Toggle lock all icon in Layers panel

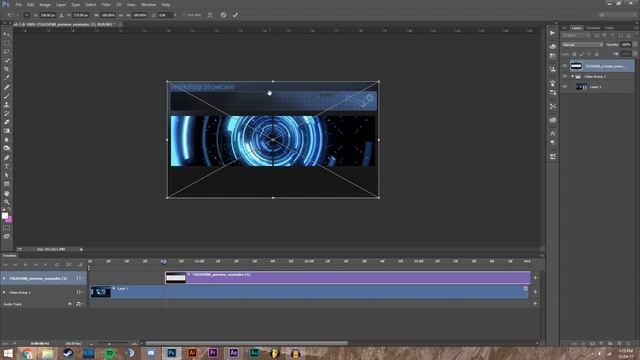coord(596,54)
